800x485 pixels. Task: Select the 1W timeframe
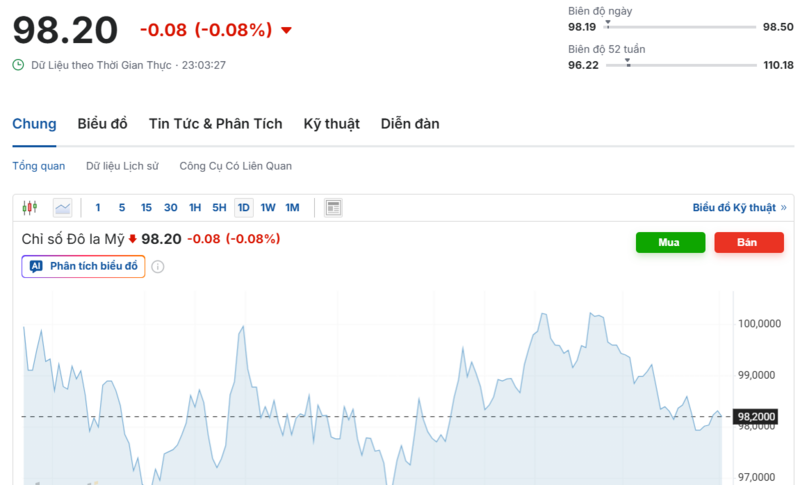pyautogui.click(x=268, y=208)
